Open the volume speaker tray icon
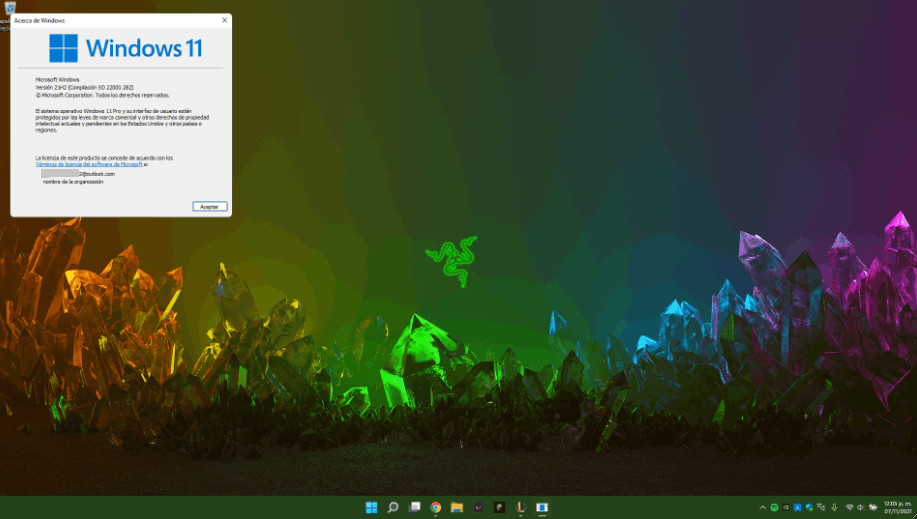 pyautogui.click(x=861, y=507)
